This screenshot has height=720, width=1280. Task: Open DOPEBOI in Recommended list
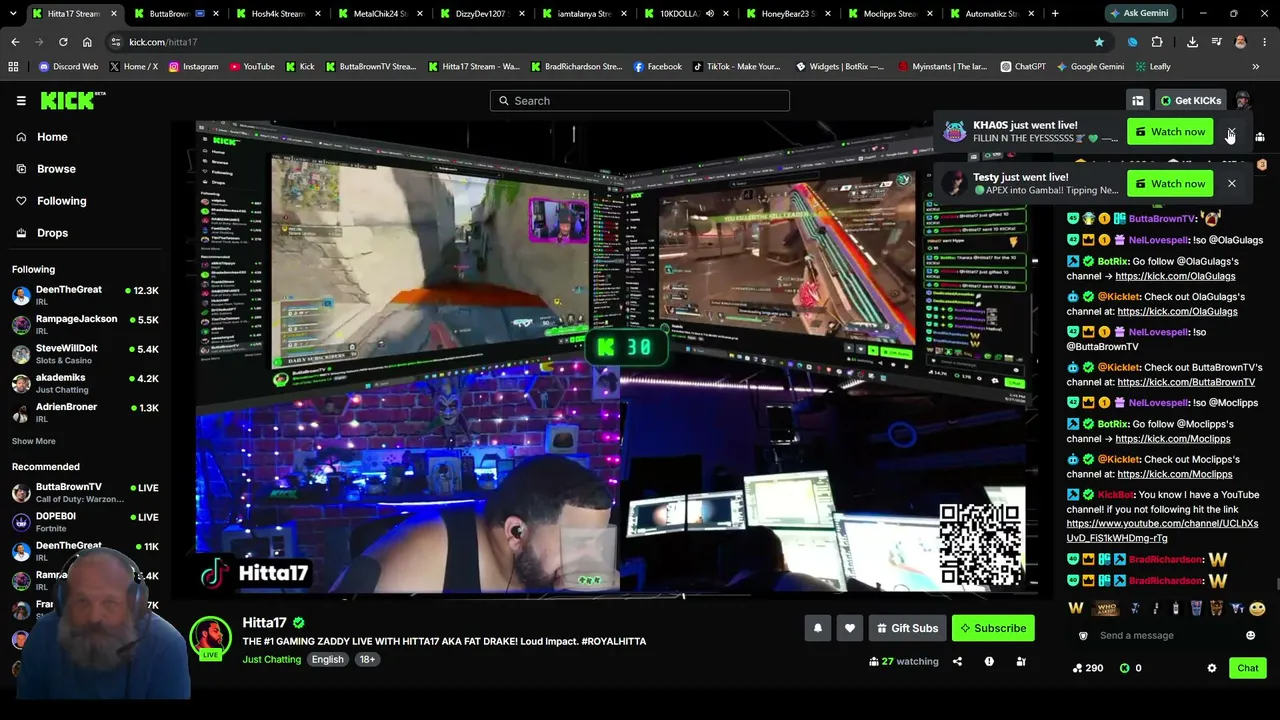85,521
